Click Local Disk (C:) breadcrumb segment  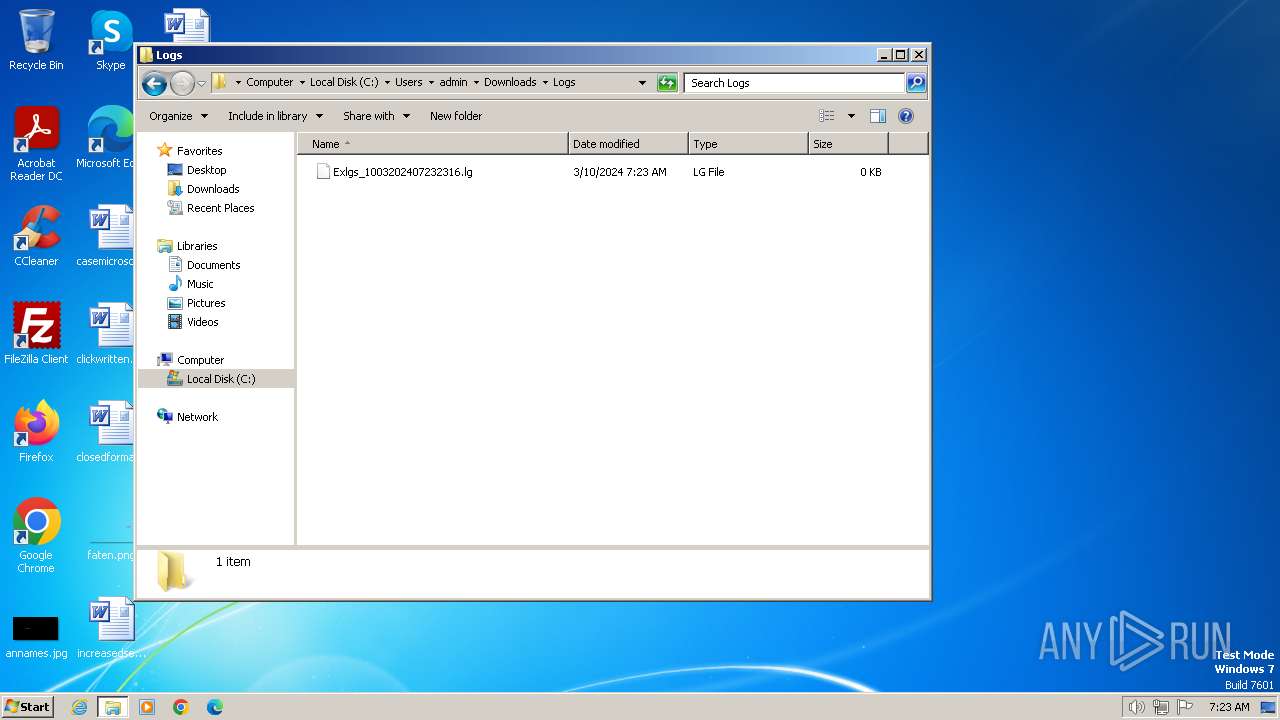coord(344,83)
